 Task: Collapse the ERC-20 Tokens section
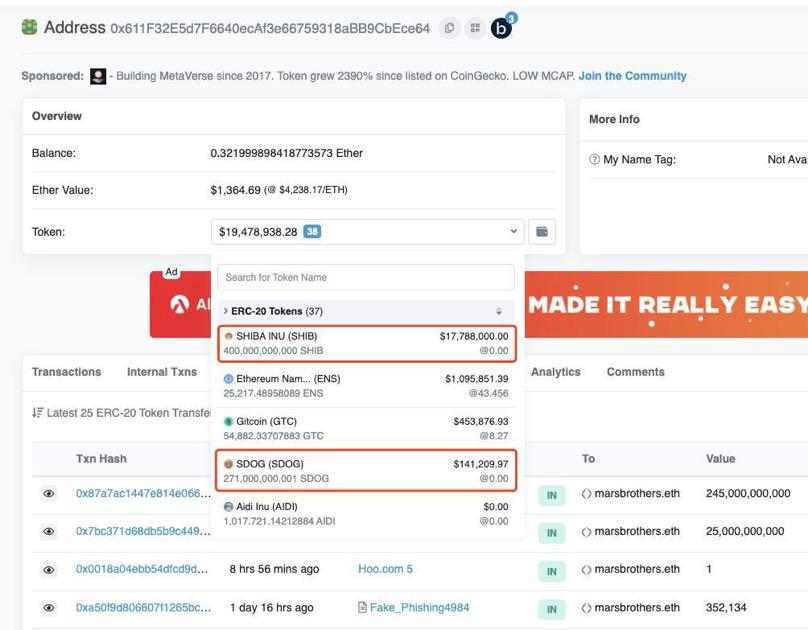pyautogui.click(x=225, y=310)
